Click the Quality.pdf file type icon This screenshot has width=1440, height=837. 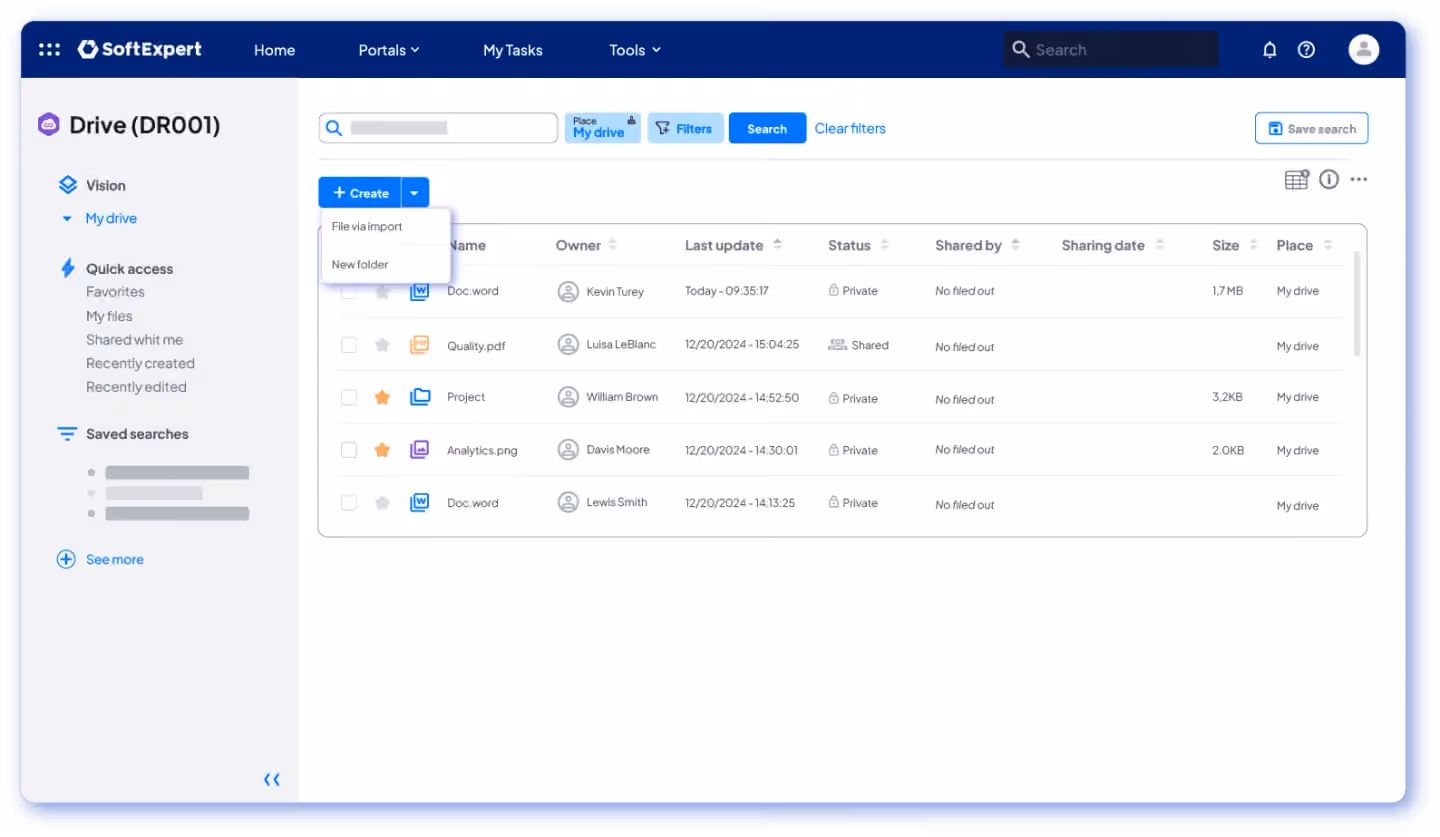[420, 345]
